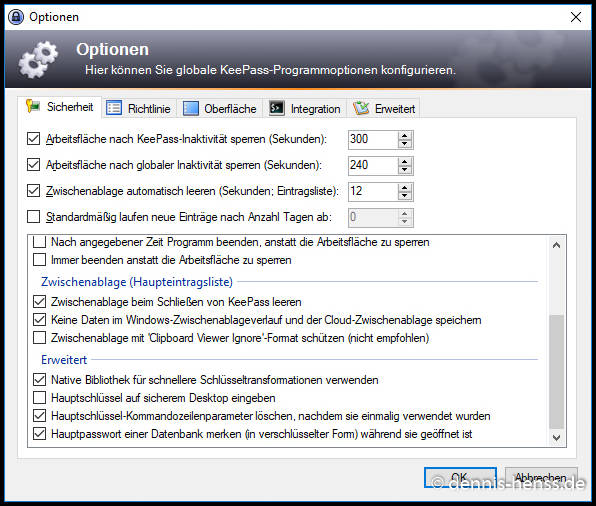Click the Richtlinie list icon

[x=114, y=108]
